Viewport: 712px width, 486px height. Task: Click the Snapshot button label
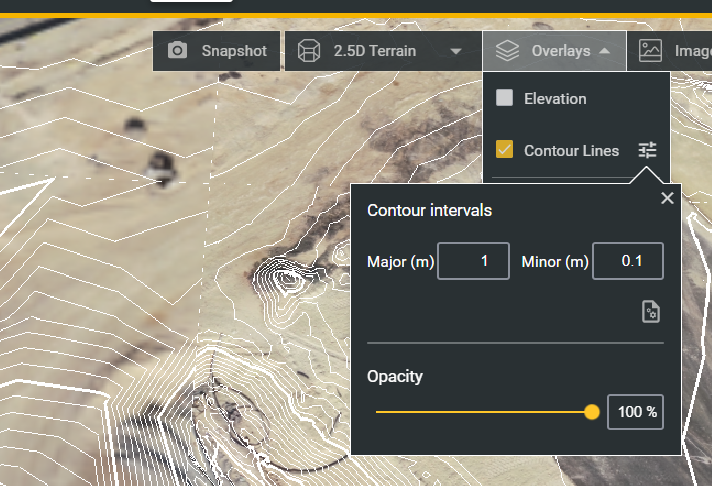(234, 51)
